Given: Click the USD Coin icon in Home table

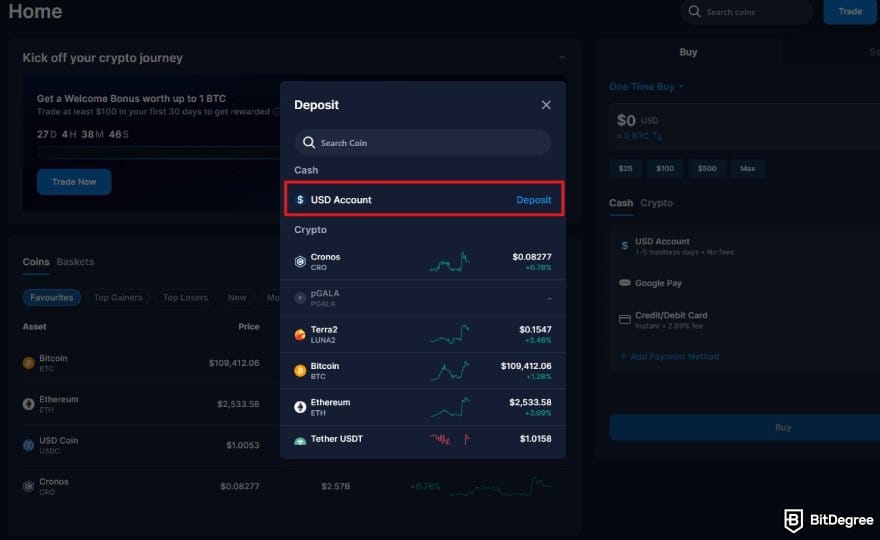Looking at the screenshot, I should pyautogui.click(x=28, y=445).
